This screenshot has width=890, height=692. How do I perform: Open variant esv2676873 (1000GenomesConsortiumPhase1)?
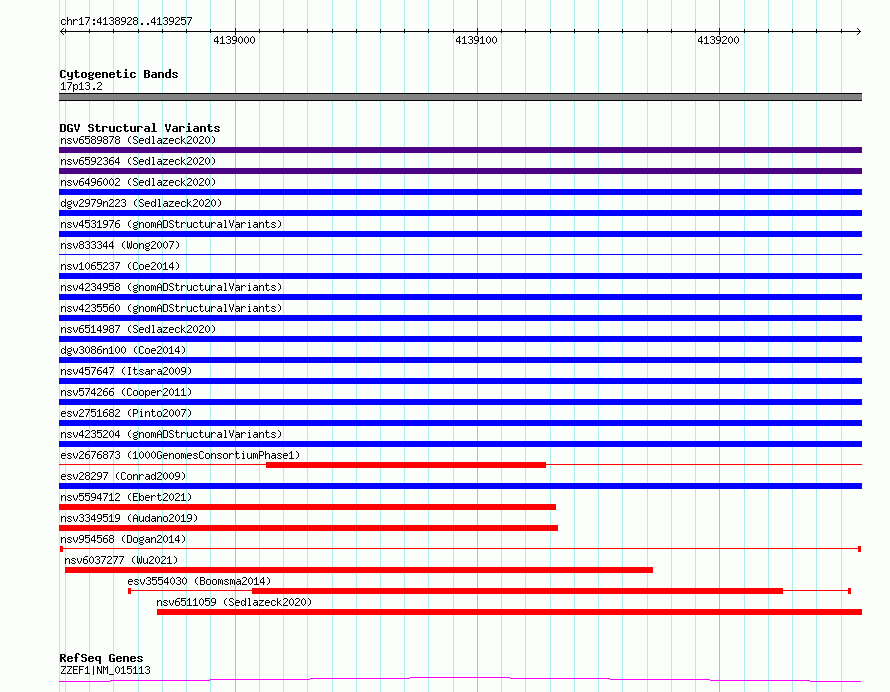tap(180, 455)
